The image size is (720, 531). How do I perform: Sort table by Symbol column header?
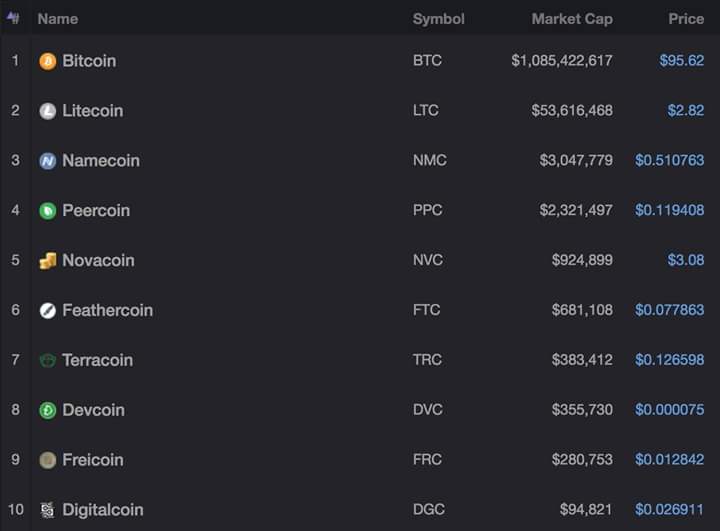(438, 19)
